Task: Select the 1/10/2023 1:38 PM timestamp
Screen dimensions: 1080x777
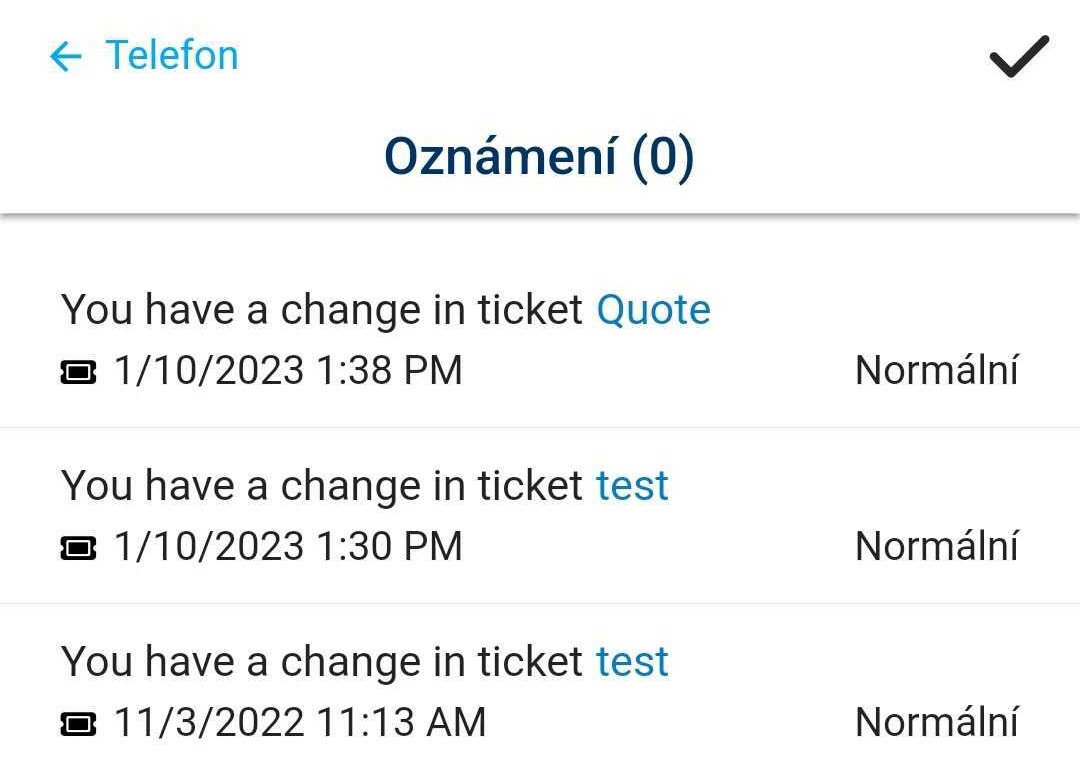Action: point(288,371)
